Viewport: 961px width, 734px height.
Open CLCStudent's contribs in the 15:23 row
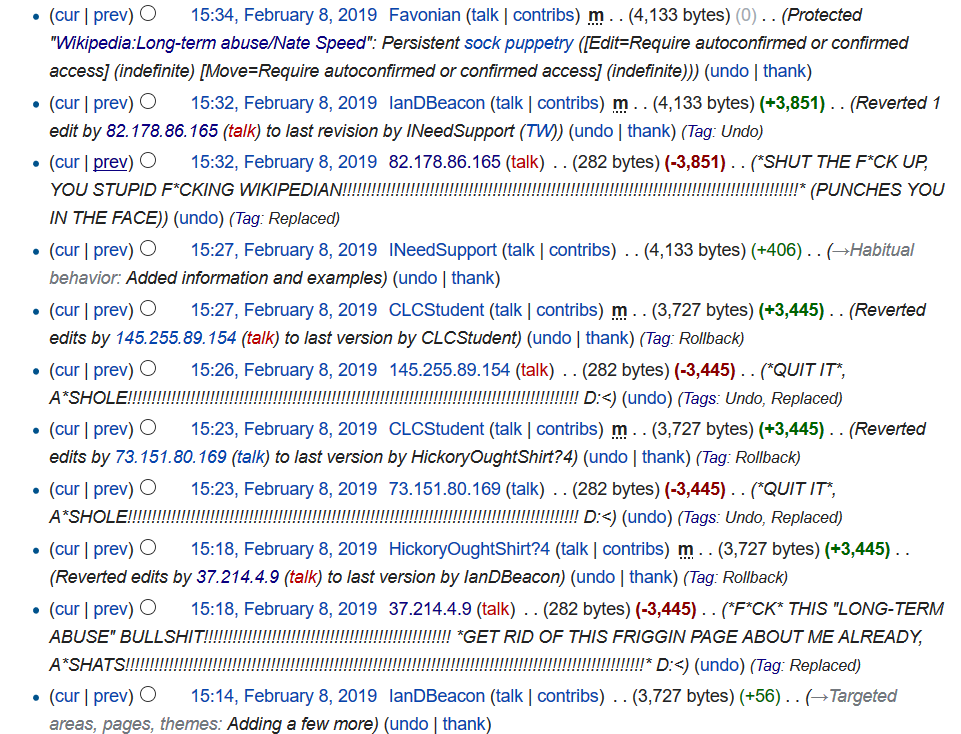(566, 429)
